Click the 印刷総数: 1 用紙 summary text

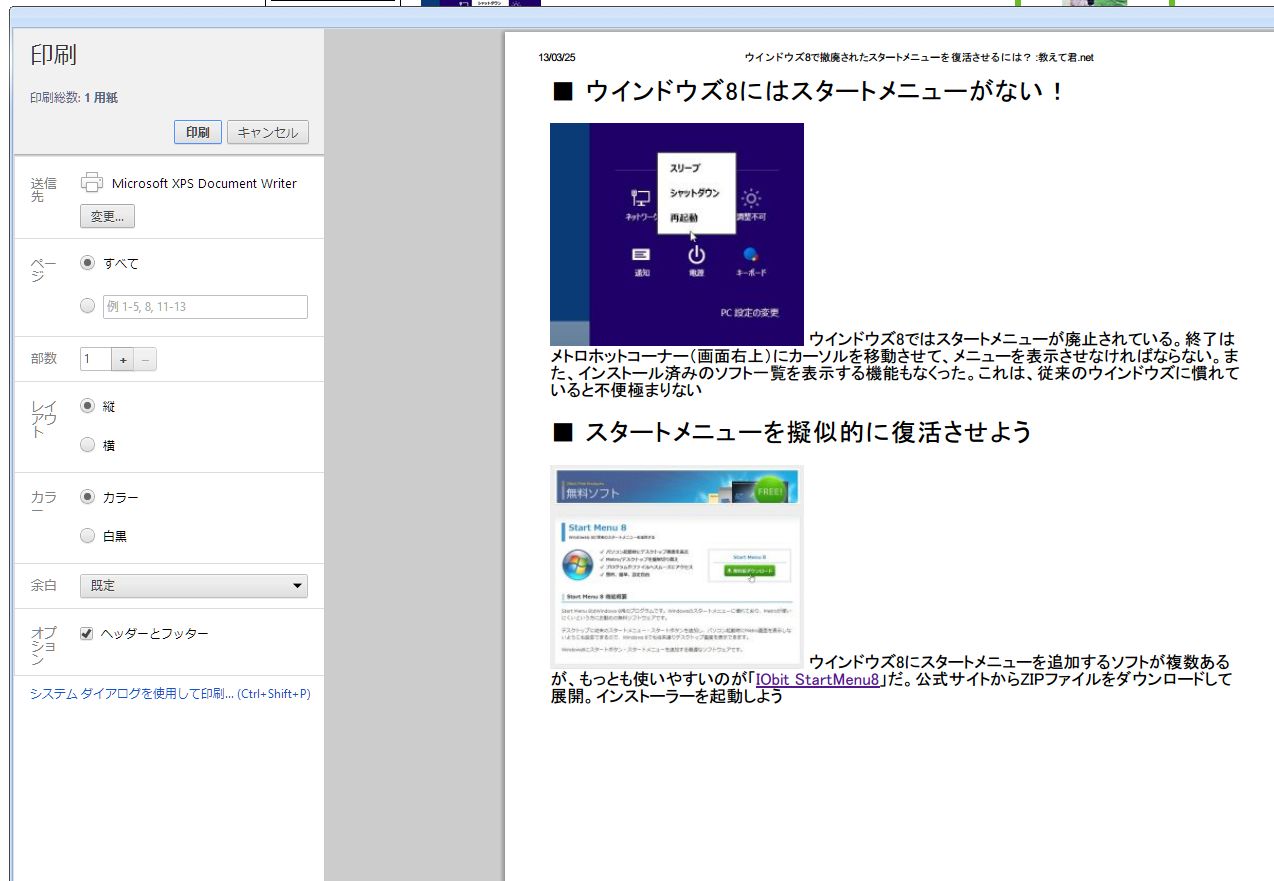coord(74,98)
